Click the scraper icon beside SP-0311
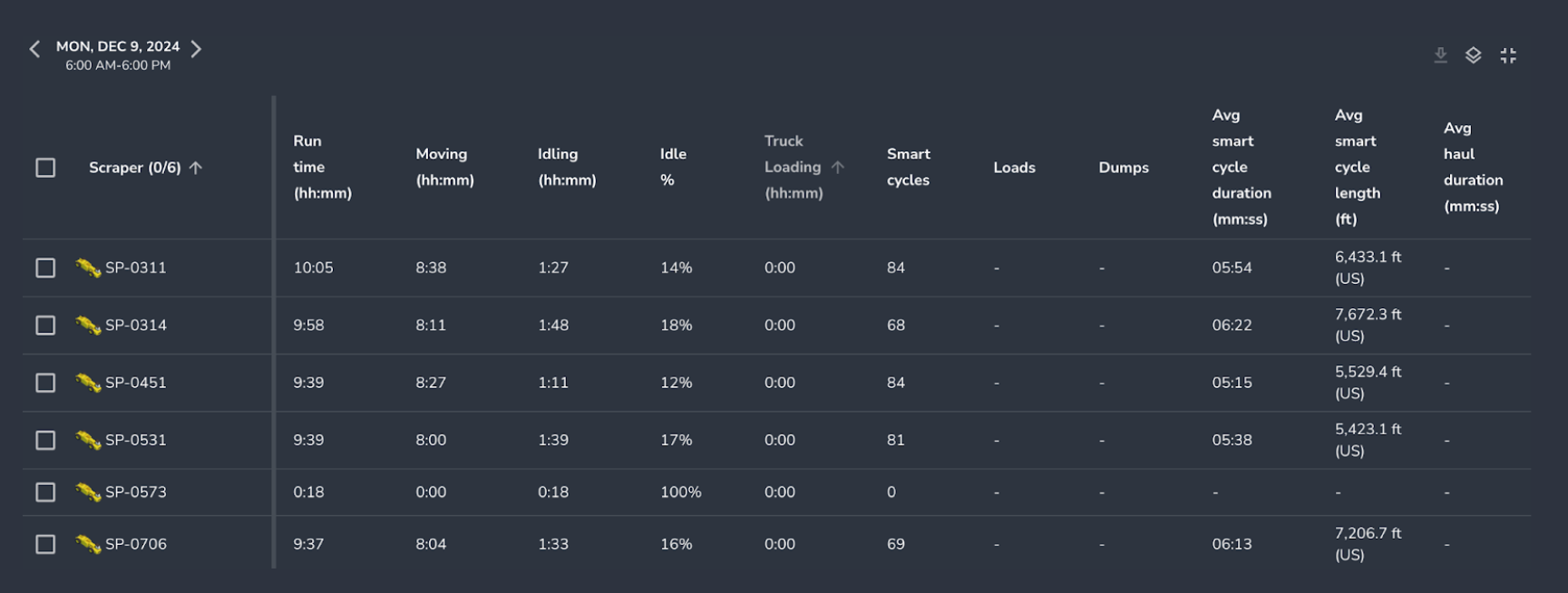 tap(88, 268)
